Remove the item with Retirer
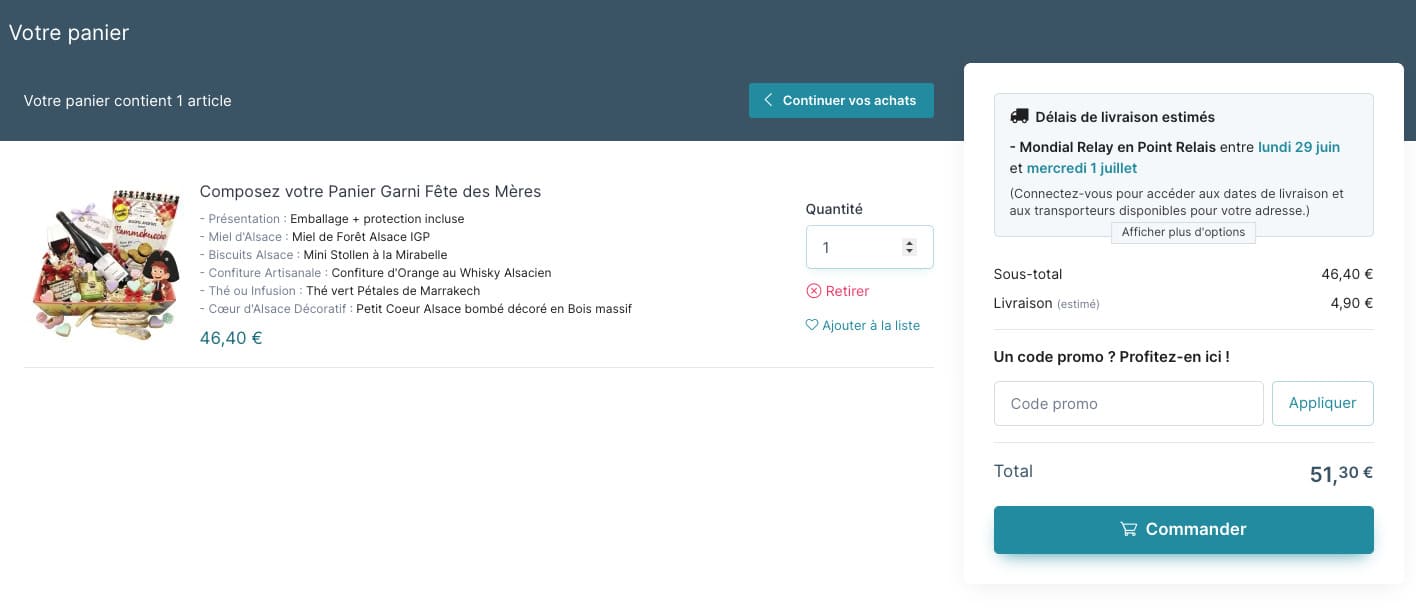 click(838, 291)
